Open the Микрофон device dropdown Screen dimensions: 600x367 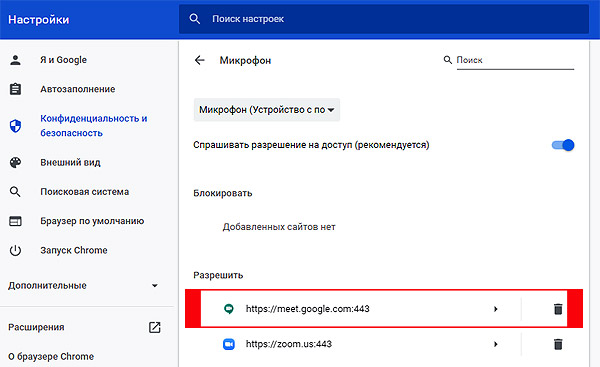click(x=267, y=110)
